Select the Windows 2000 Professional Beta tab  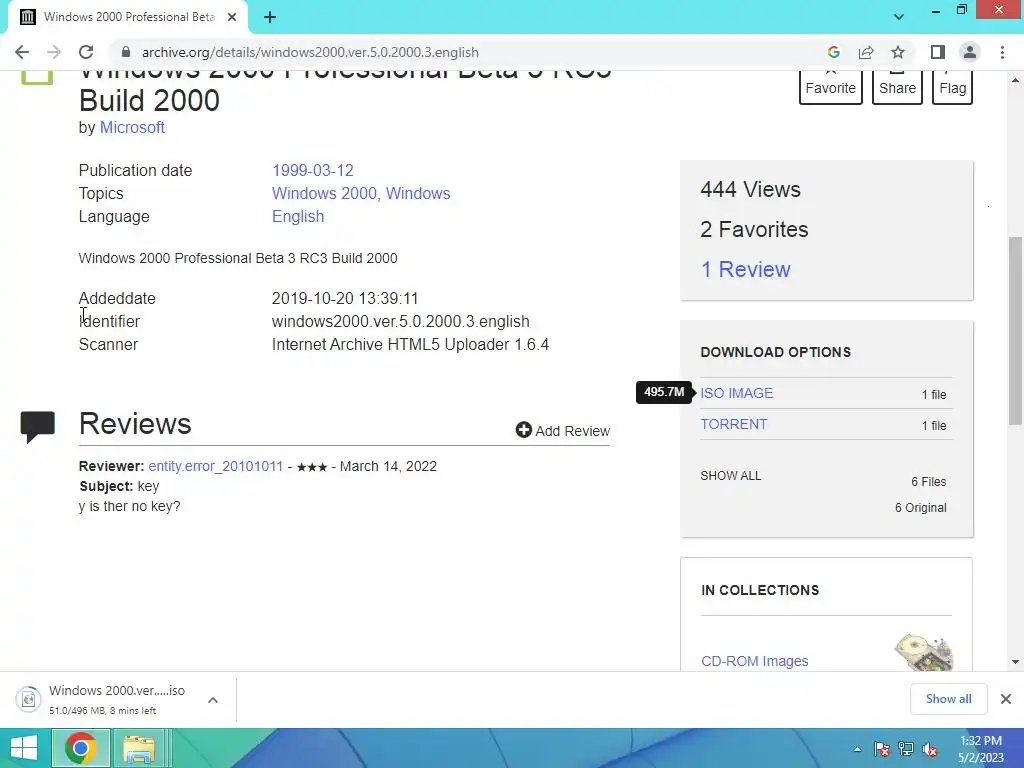(128, 17)
